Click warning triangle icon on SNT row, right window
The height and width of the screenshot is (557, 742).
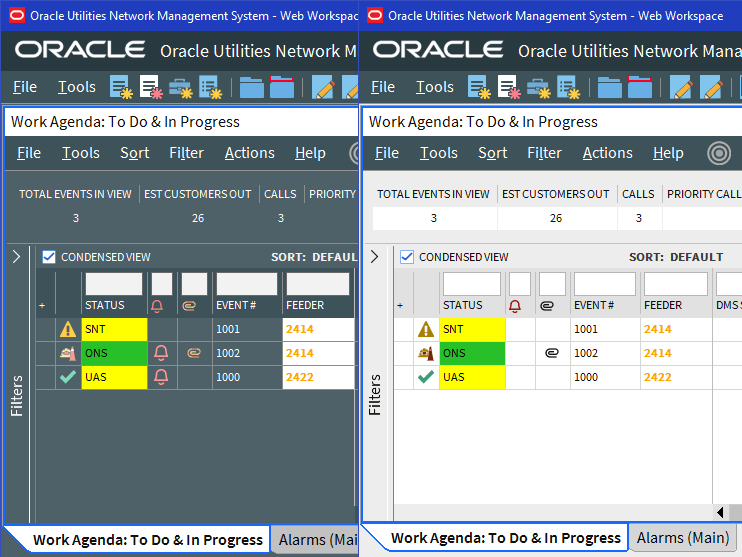426,329
